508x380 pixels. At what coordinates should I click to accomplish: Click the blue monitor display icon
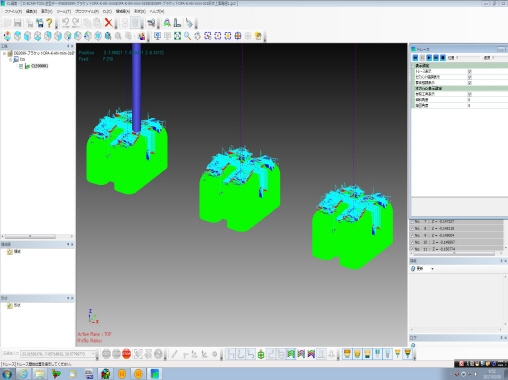[157, 36]
